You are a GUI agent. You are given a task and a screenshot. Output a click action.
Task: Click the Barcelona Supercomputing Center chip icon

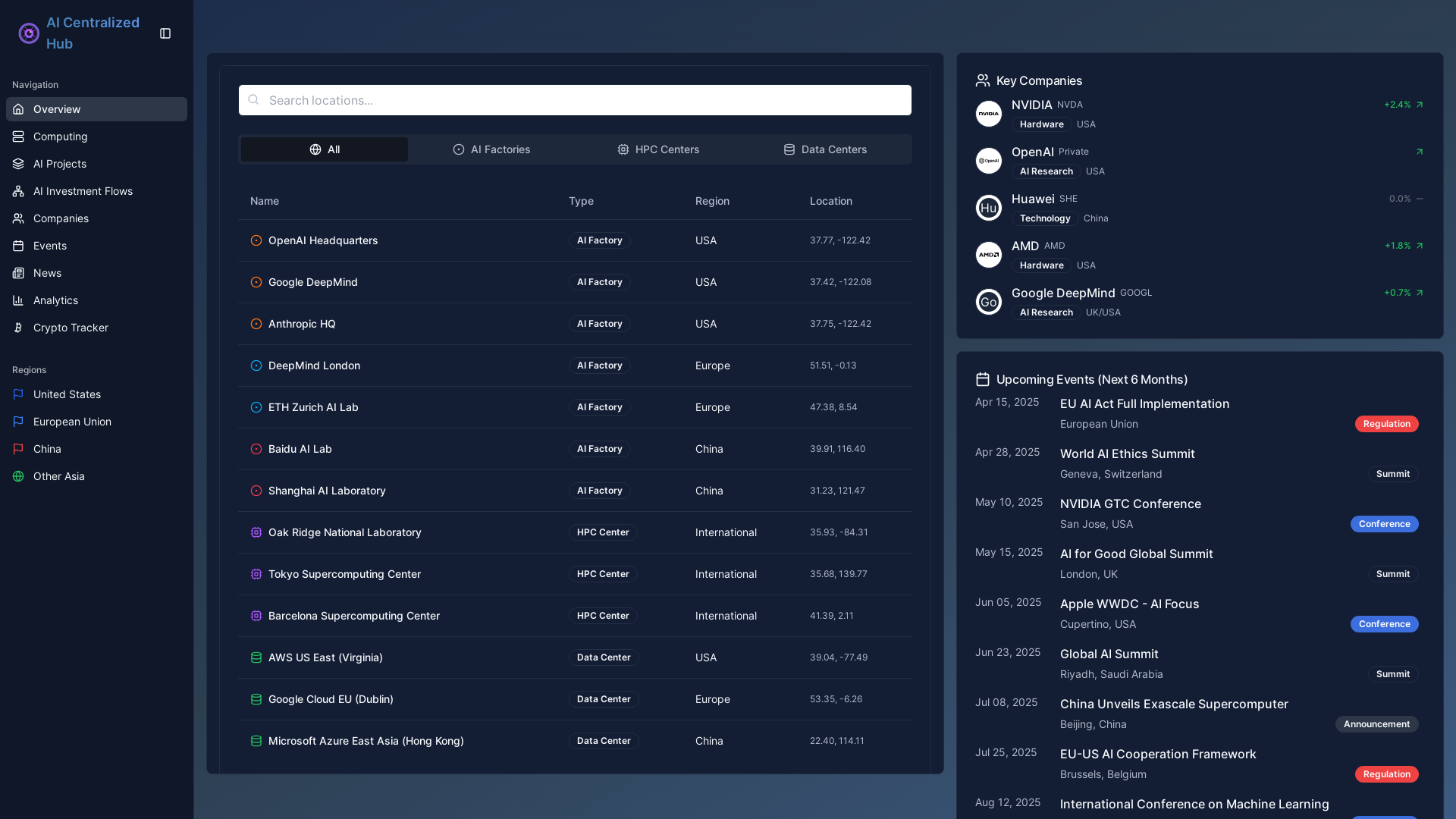point(256,616)
